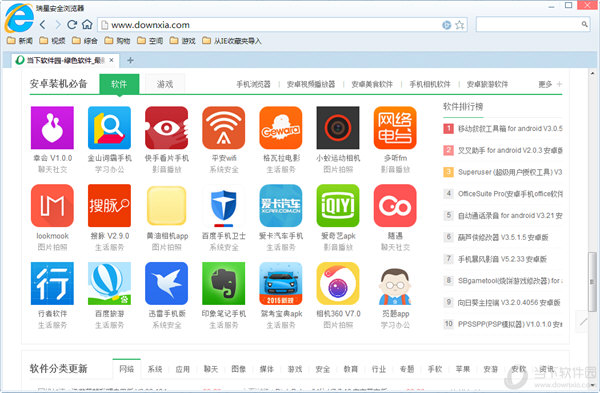Screen dimensions: 600x393
Task: Click the blue compatibility icon in the address bar
Action: (447, 25)
